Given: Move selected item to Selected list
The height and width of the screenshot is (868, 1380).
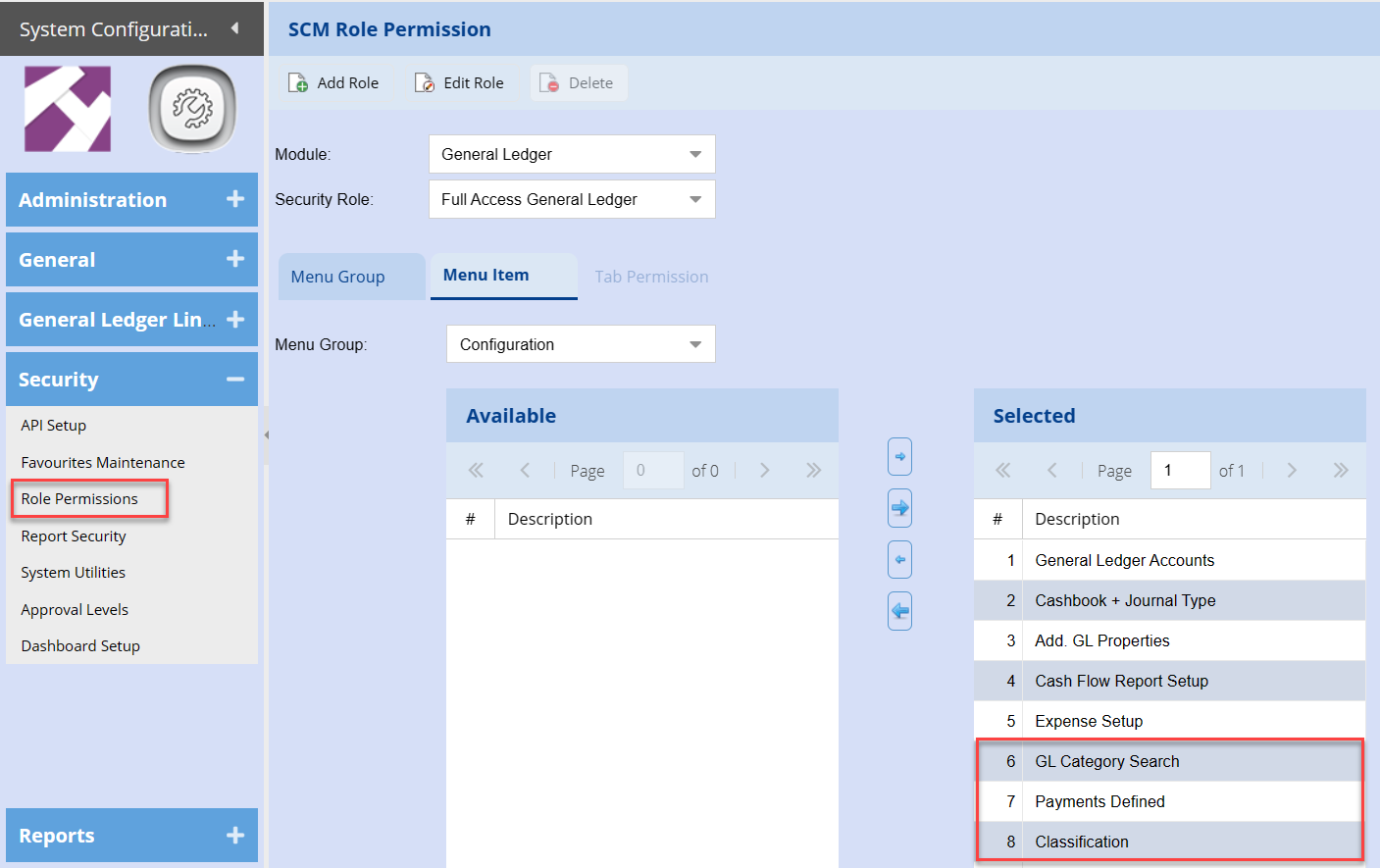Looking at the screenshot, I should coord(899,457).
